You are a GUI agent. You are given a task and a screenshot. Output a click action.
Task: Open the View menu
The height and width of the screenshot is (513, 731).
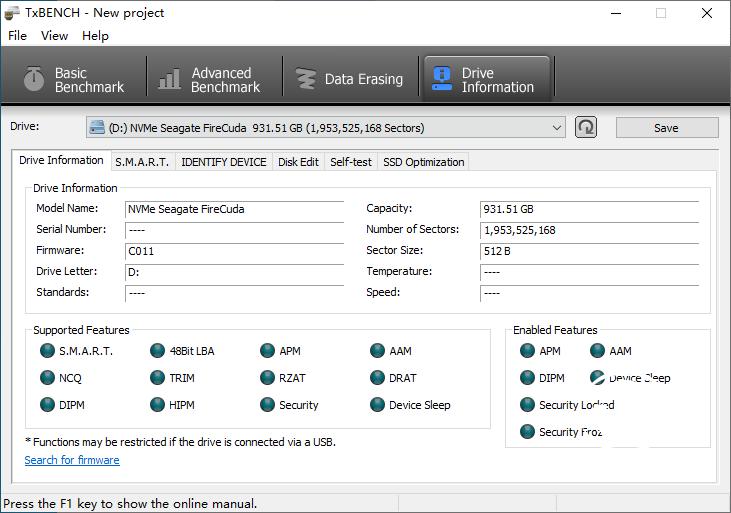[54, 36]
